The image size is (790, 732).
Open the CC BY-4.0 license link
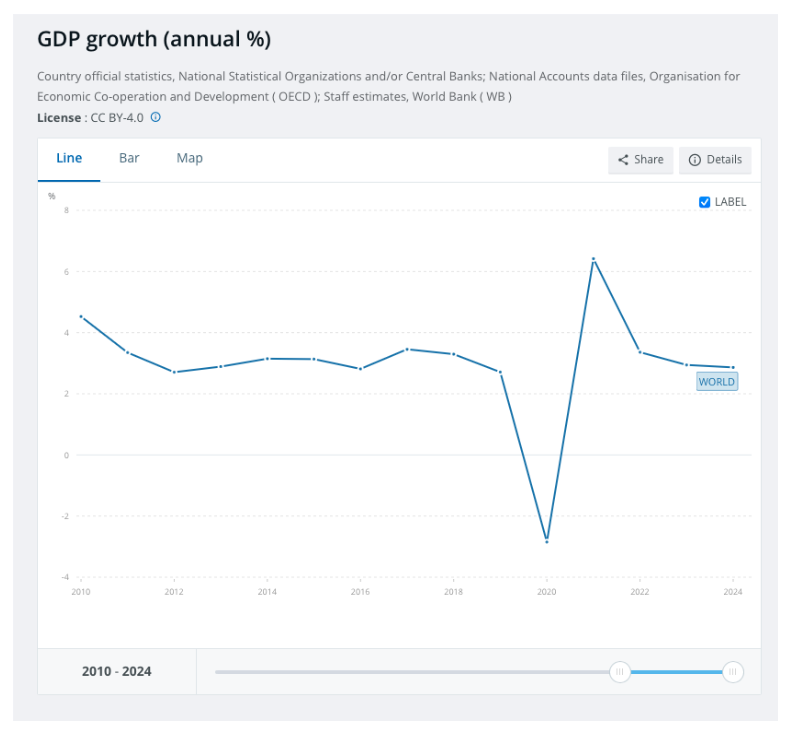(117, 117)
